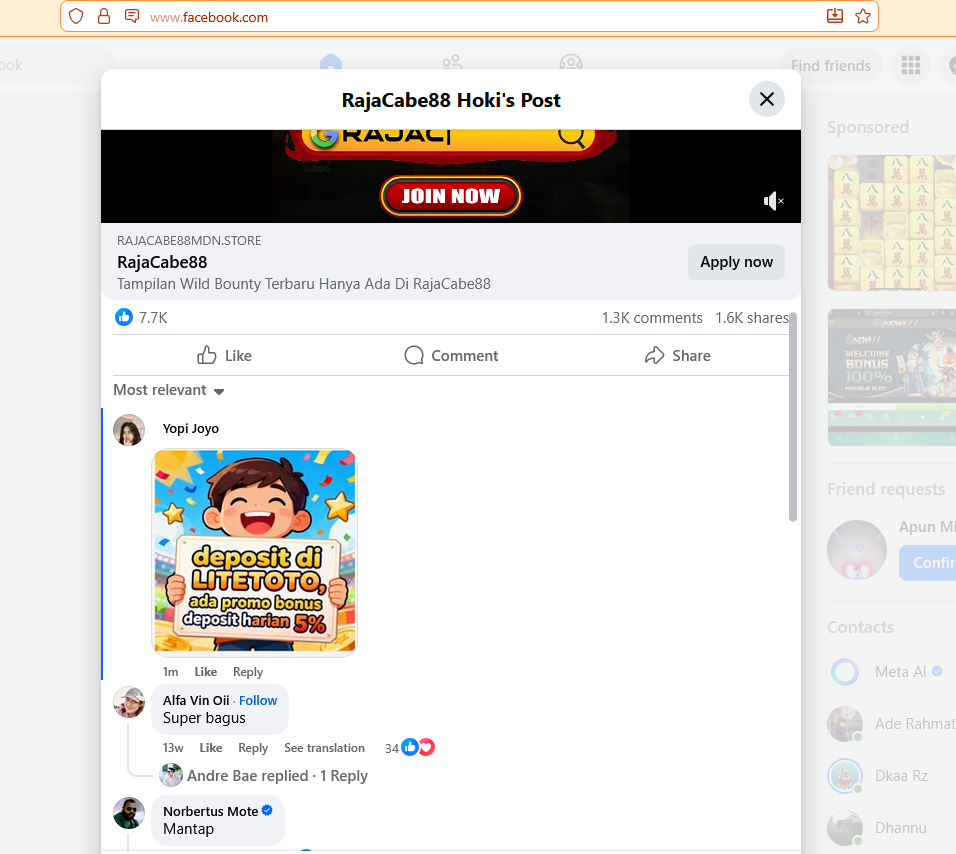
Task: Close the RajaCabe88 Hoki's Post dialog
Action: click(x=766, y=99)
